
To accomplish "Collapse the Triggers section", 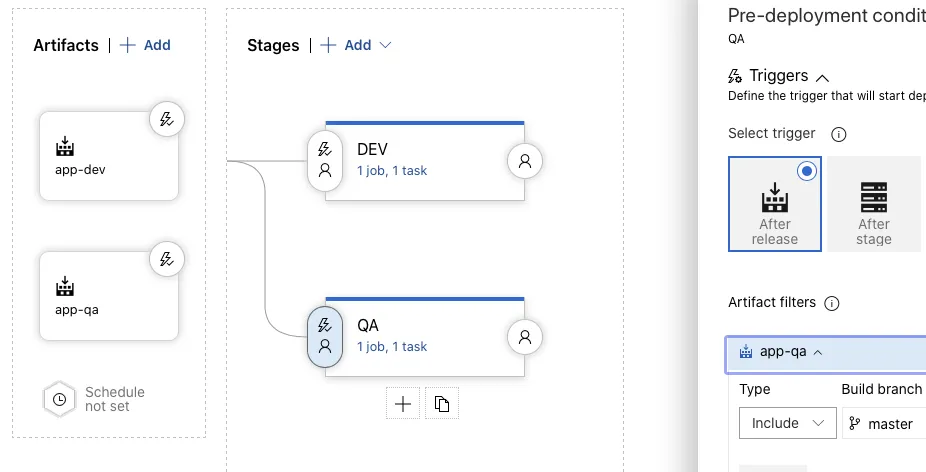I will (x=822, y=77).
